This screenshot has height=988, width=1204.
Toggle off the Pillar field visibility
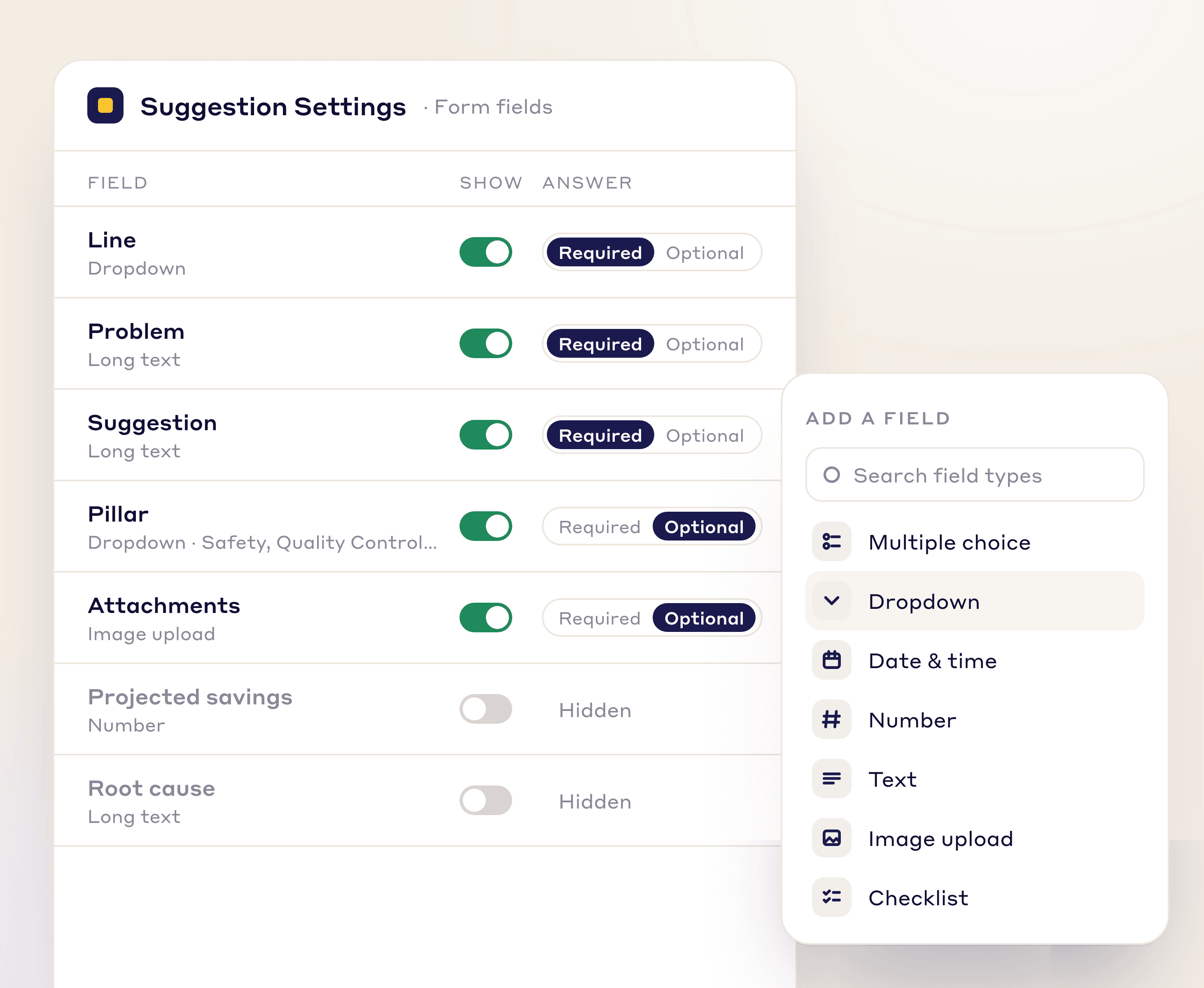(x=485, y=526)
